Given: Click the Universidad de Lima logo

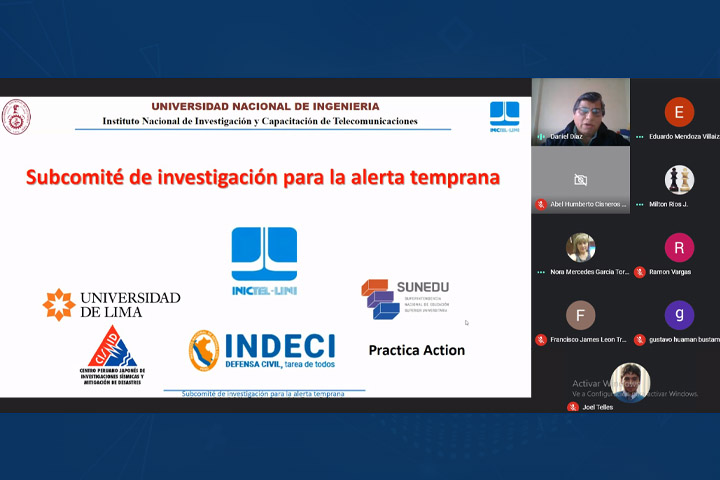Looking at the screenshot, I should pyautogui.click(x=112, y=305).
